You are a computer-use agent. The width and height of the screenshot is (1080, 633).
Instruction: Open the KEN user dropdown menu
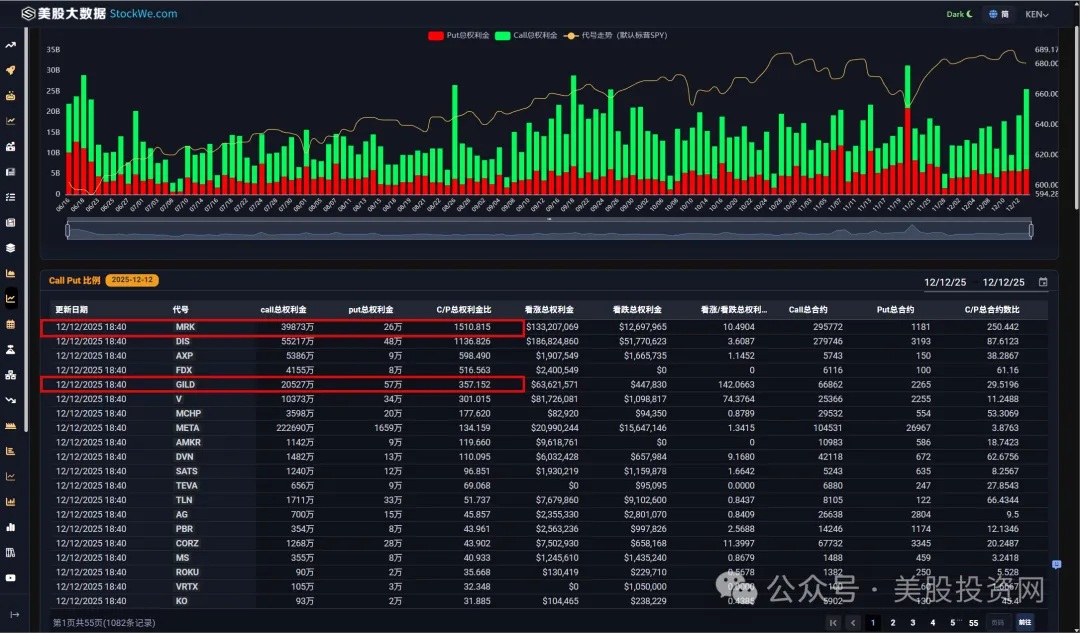click(1036, 14)
